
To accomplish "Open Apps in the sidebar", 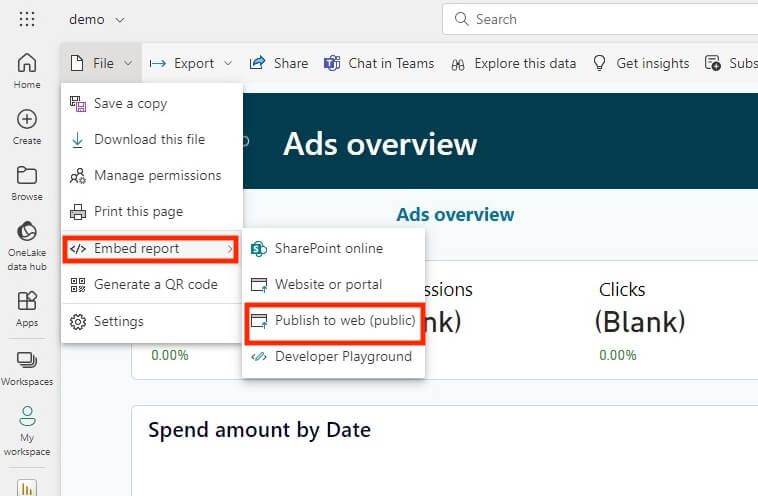I will click(27, 308).
